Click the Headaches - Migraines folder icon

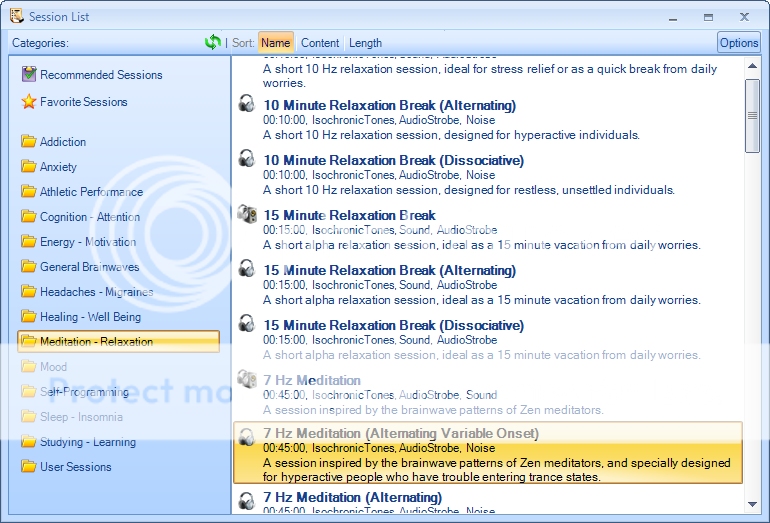click(x=29, y=292)
